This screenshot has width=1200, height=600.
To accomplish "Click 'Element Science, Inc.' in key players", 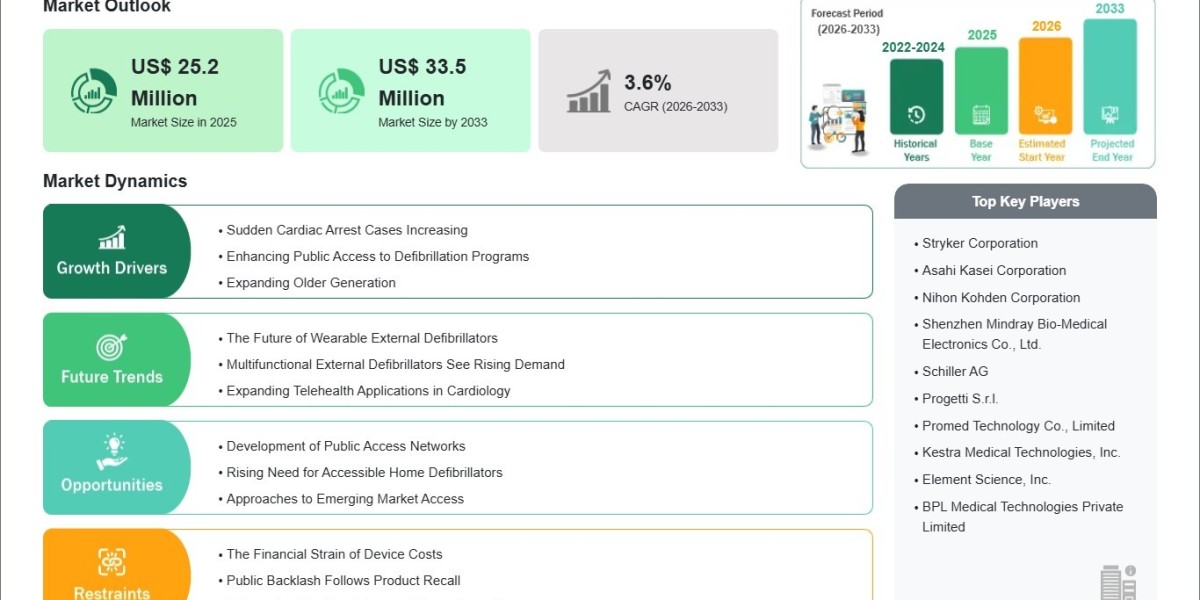I will [x=986, y=479].
